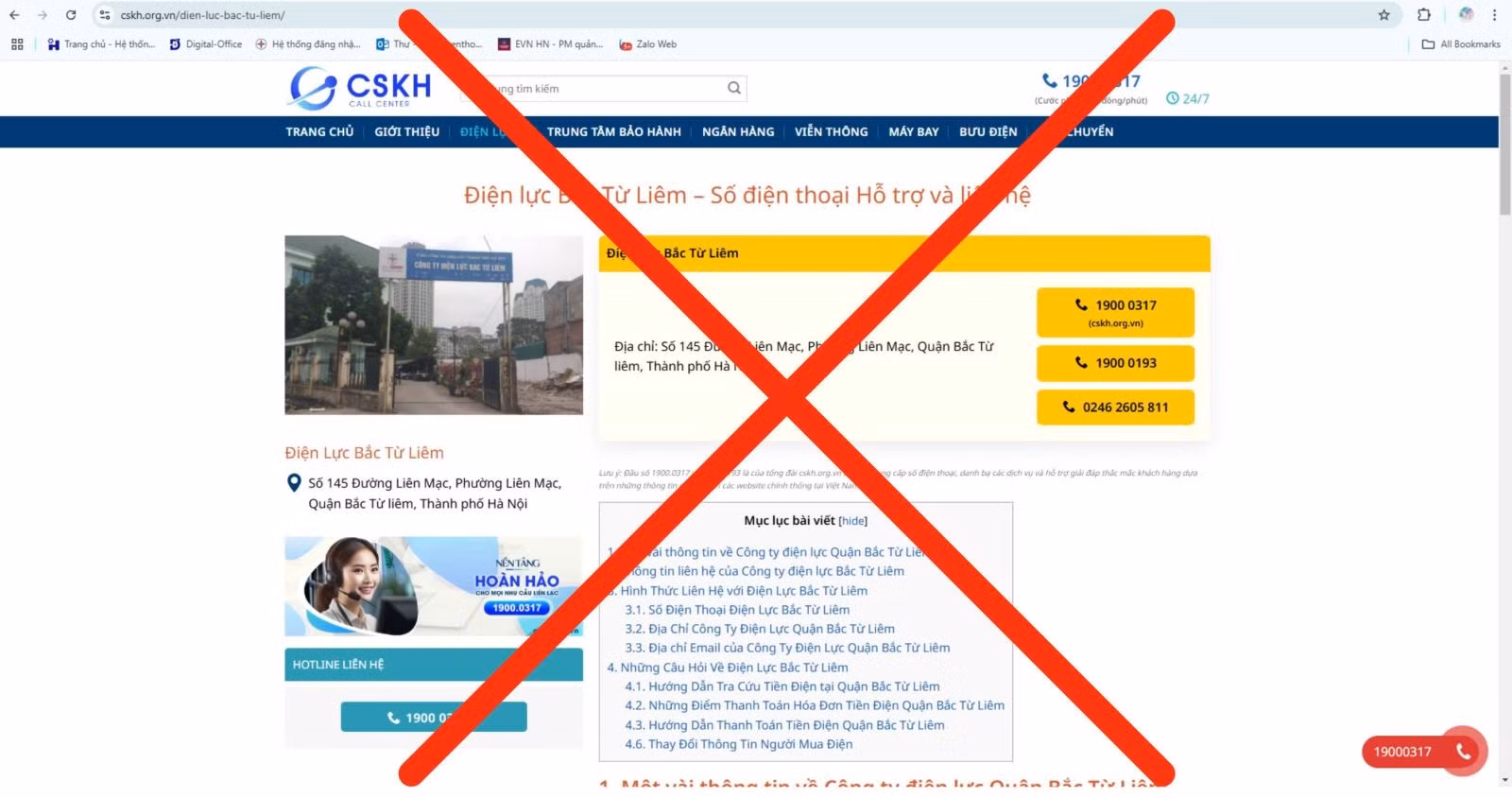
Task: Jump to 4.3. Hướng Dẫn Thanh Toán section
Action: (x=784, y=725)
